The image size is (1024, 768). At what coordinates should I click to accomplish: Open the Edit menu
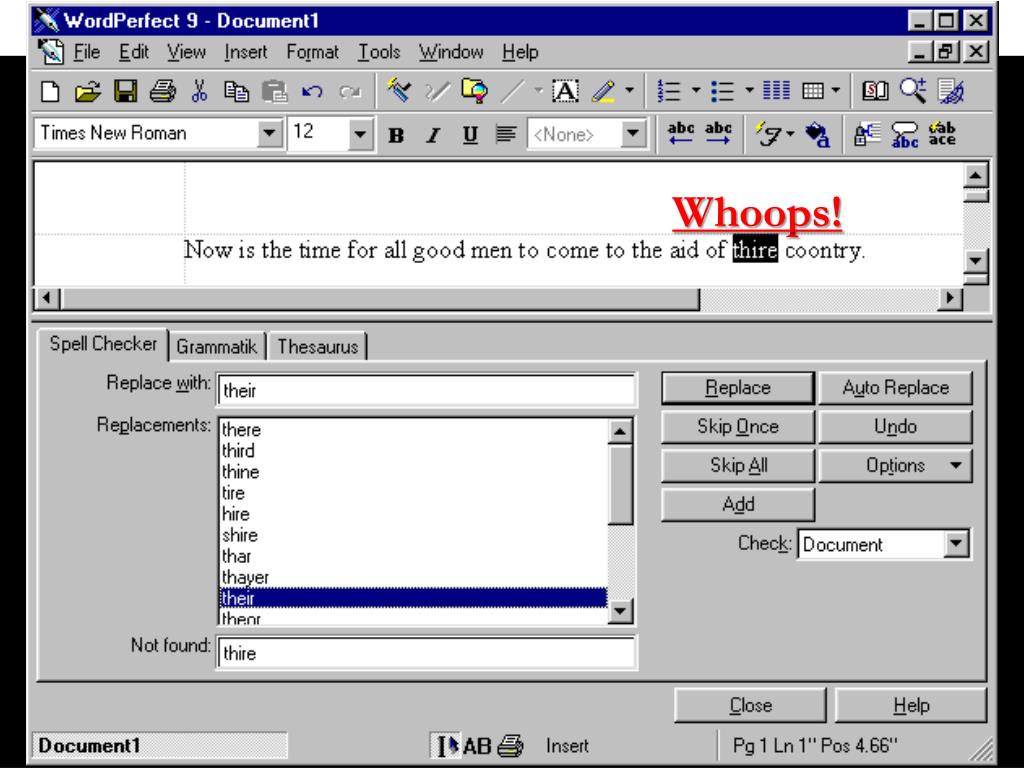pyautogui.click(x=134, y=52)
